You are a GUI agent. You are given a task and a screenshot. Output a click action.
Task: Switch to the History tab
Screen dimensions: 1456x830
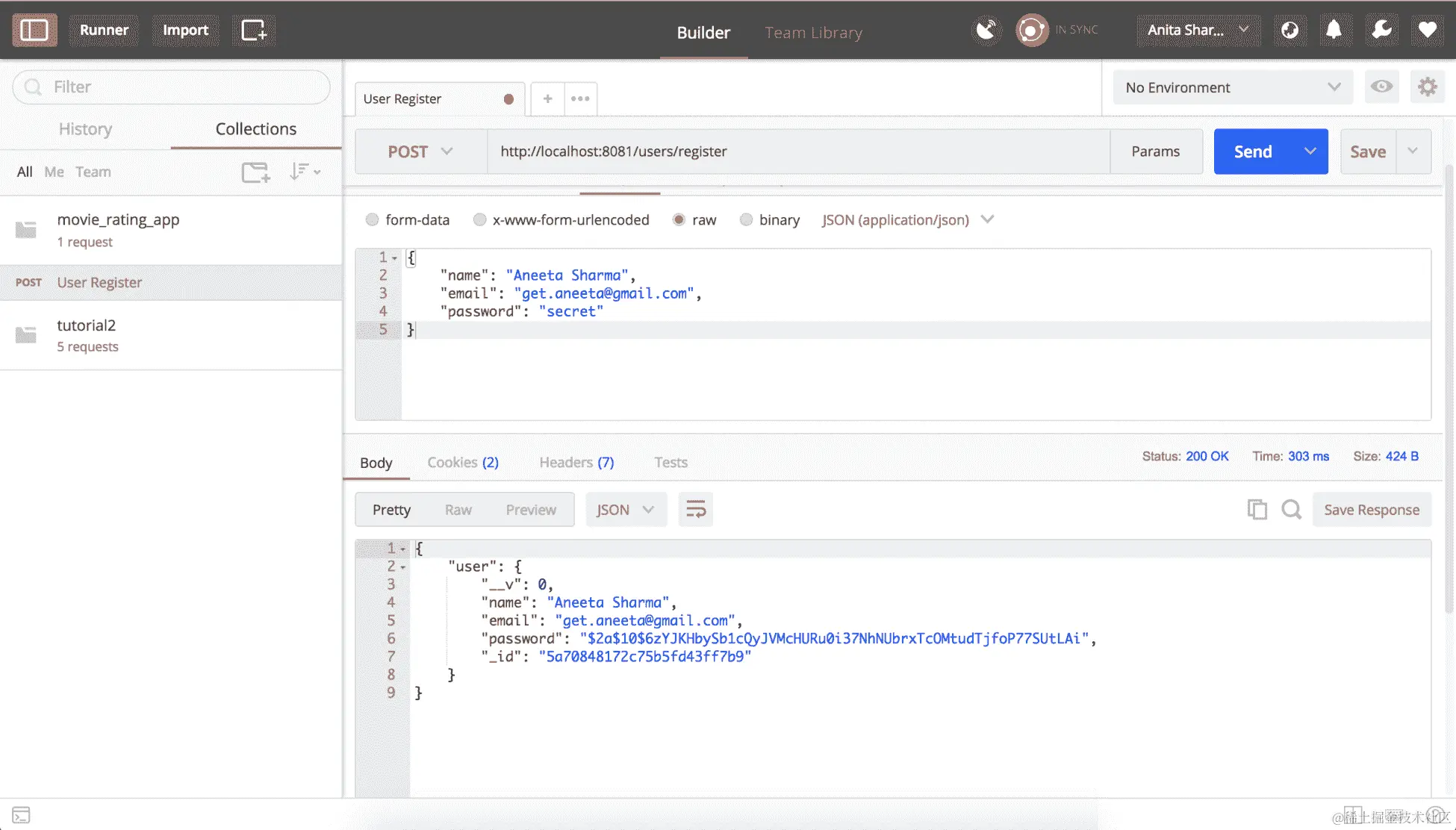click(85, 129)
